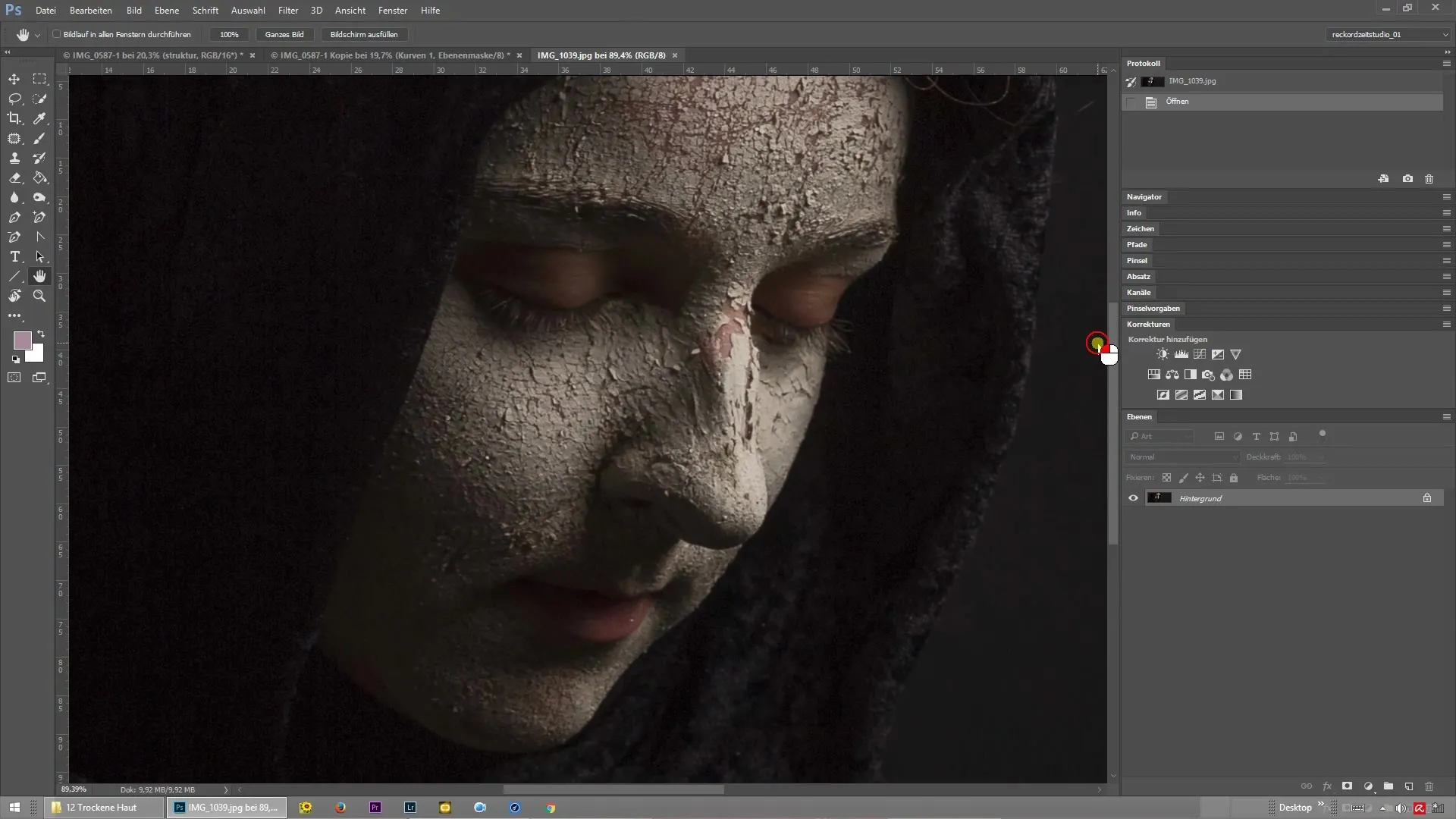The image size is (1456, 819).
Task: Select the Zoom tool
Action: 39,296
